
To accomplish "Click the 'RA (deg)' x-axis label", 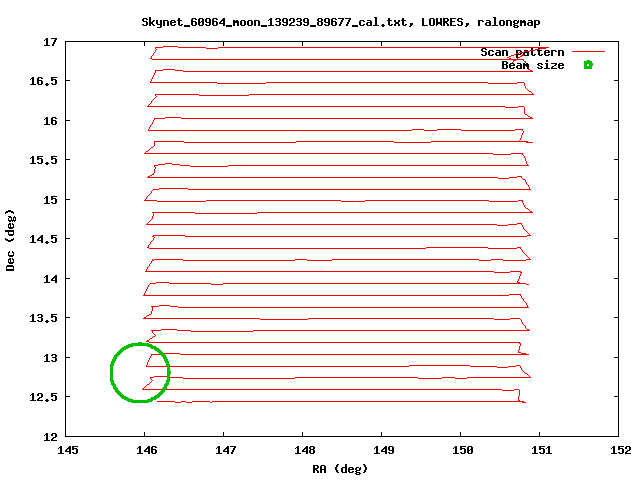I will pos(340,468).
